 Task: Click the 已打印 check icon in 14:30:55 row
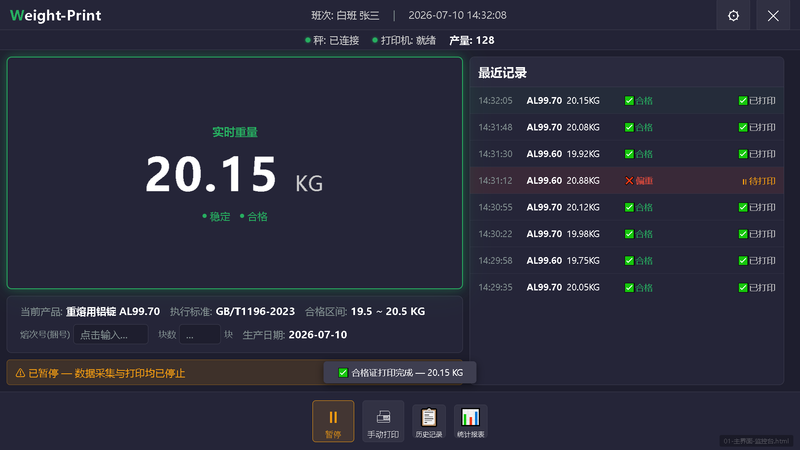pyautogui.click(x=743, y=207)
